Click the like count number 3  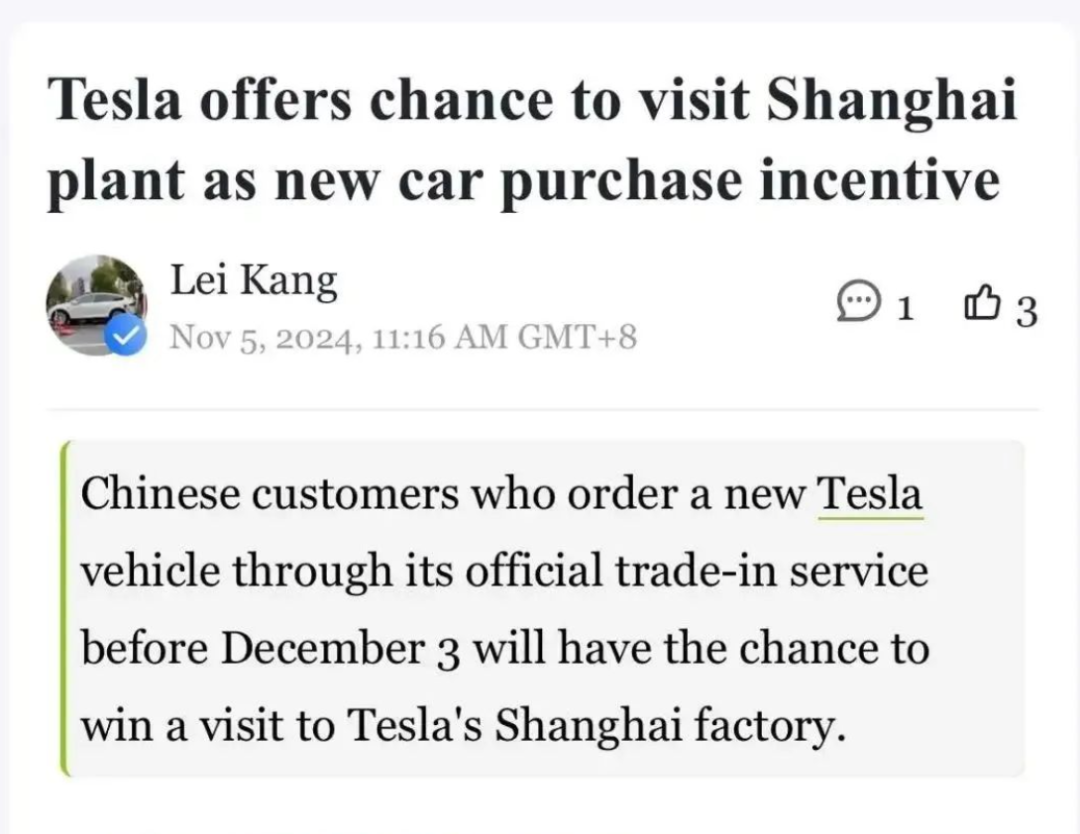(x=1026, y=311)
